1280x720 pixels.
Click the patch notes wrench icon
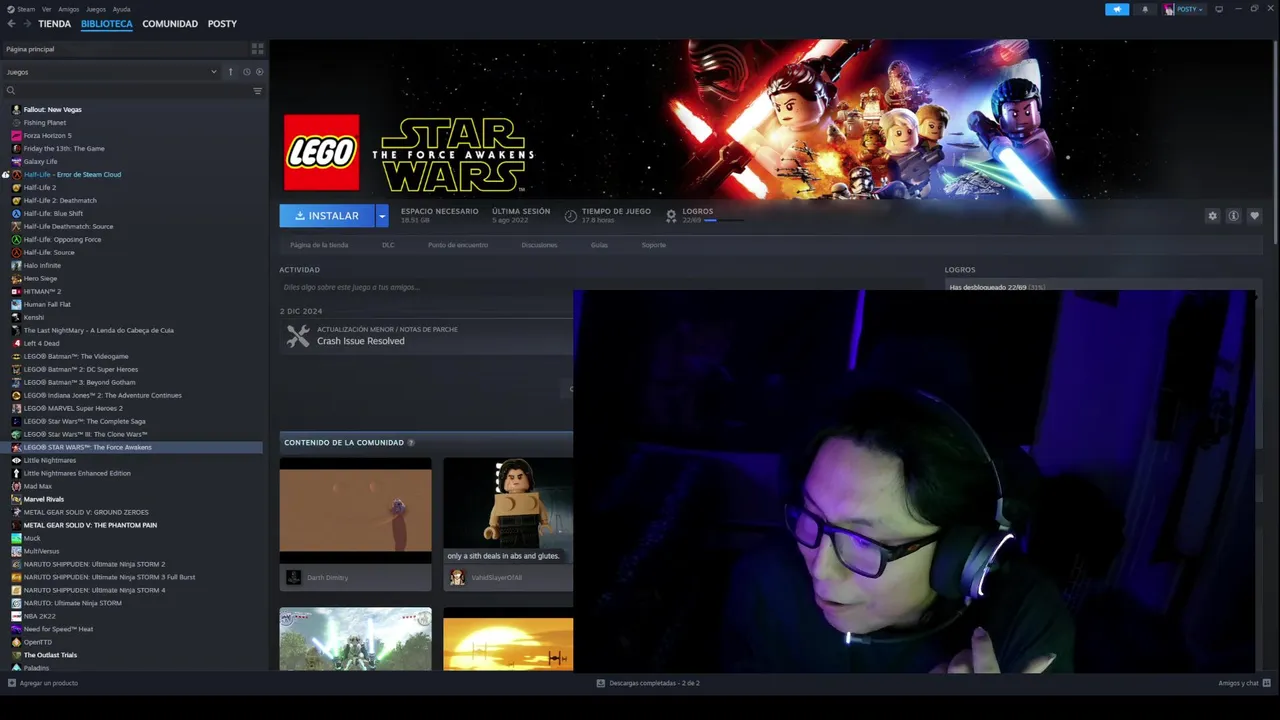point(298,336)
